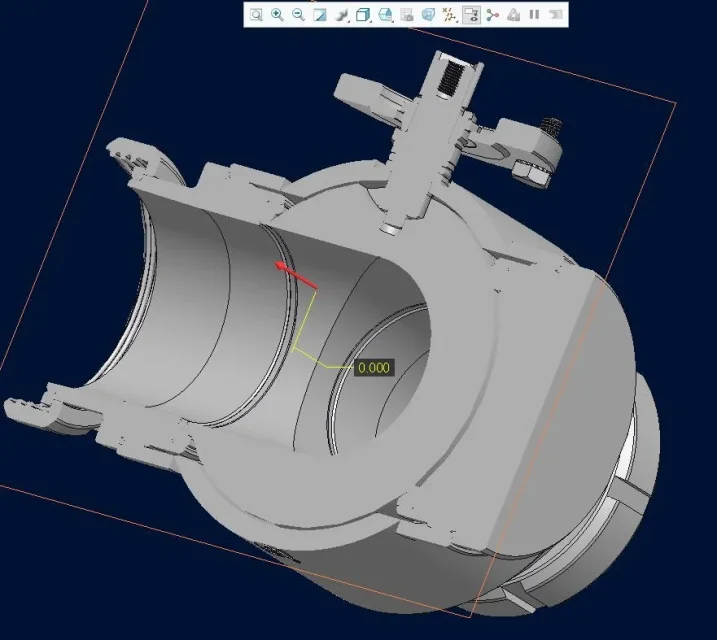The height and width of the screenshot is (640, 717).
Task: Click the last greyed-out toolbar icon
Action: tap(556, 15)
